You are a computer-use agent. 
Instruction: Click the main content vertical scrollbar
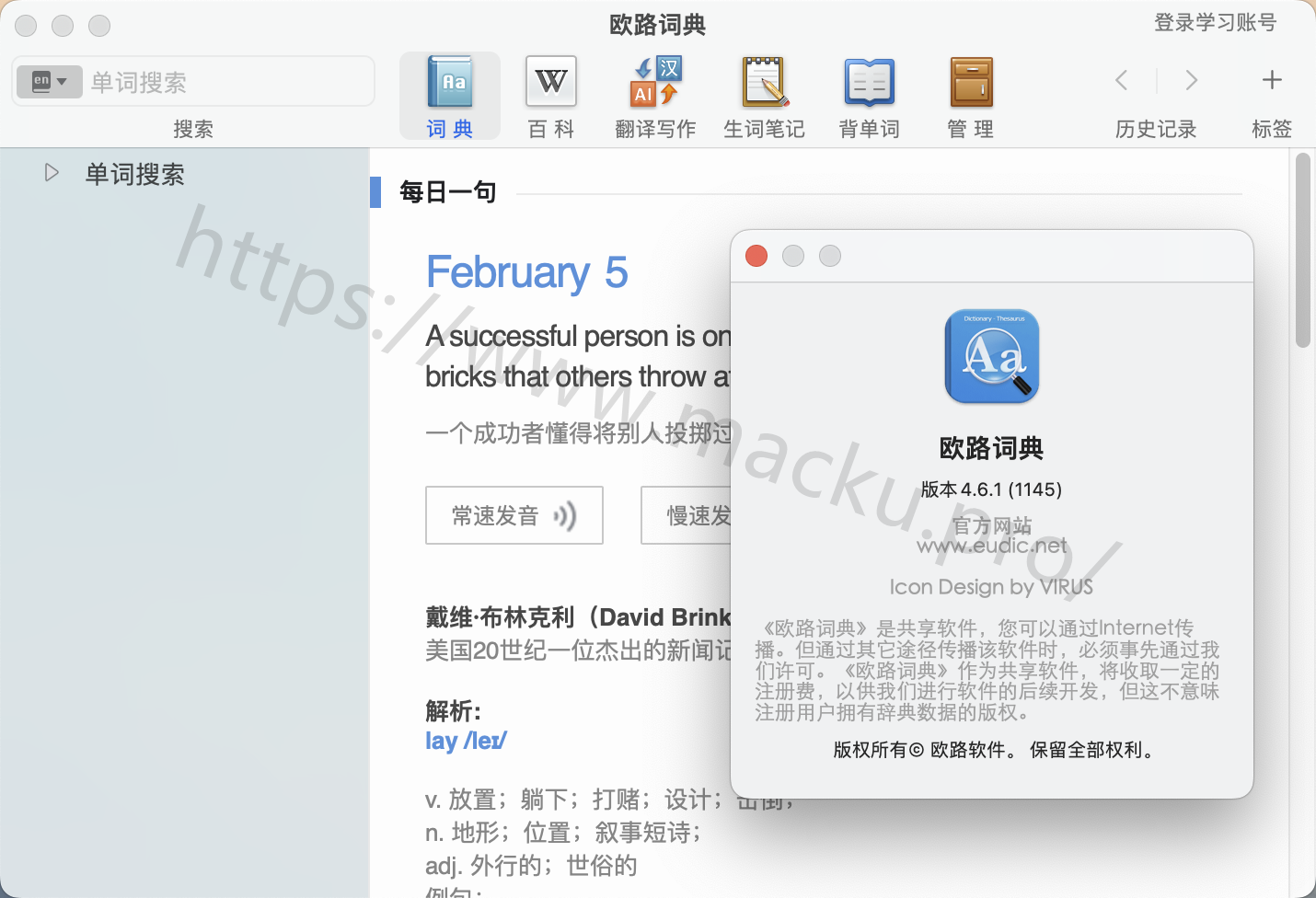coord(1302,250)
